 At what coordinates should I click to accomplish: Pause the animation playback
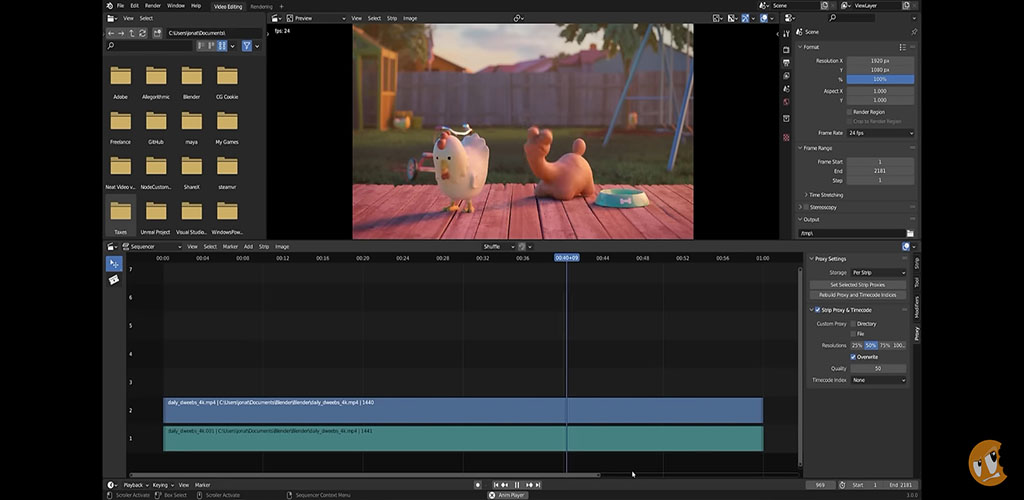pyautogui.click(x=517, y=485)
